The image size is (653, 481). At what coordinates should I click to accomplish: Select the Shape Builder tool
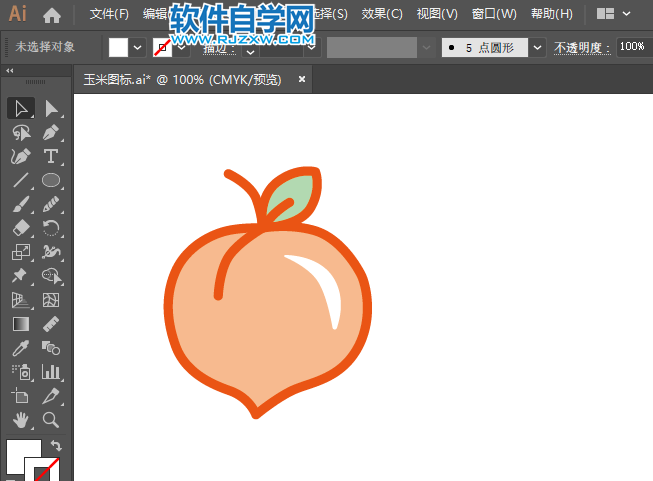pos(51,276)
